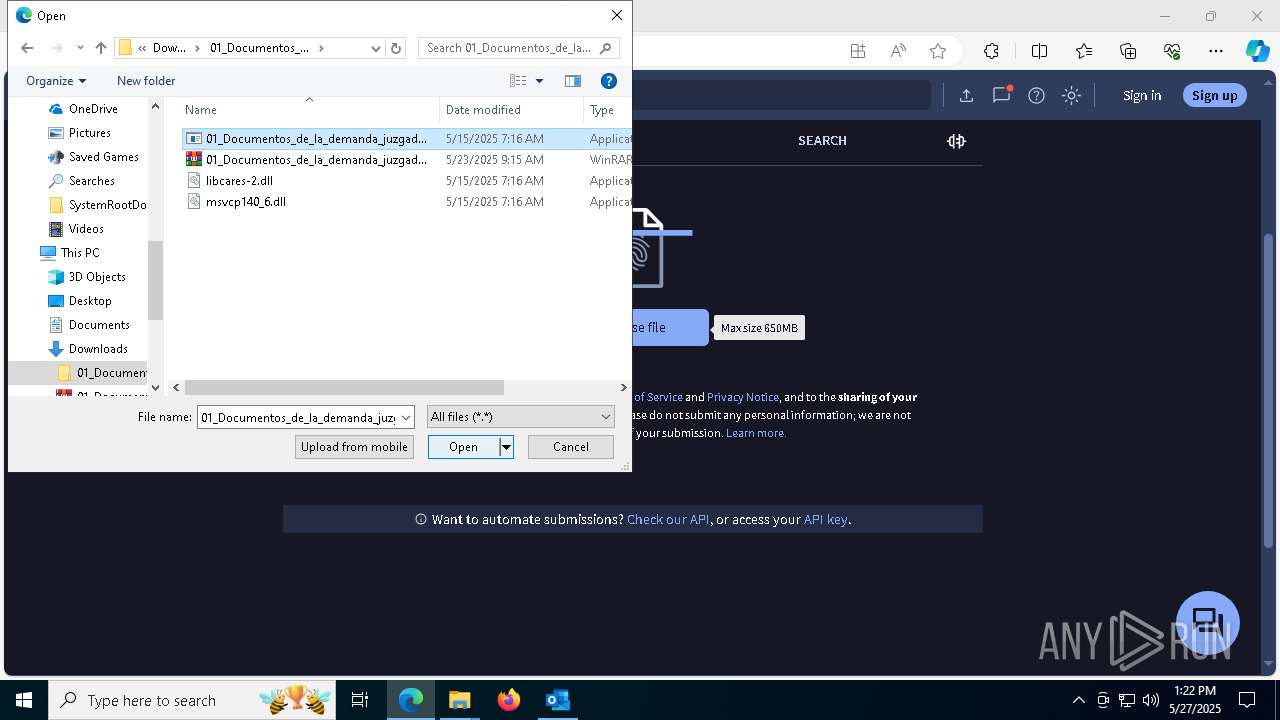Select msvcp140_6.dll file

pyautogui.click(x=246, y=202)
